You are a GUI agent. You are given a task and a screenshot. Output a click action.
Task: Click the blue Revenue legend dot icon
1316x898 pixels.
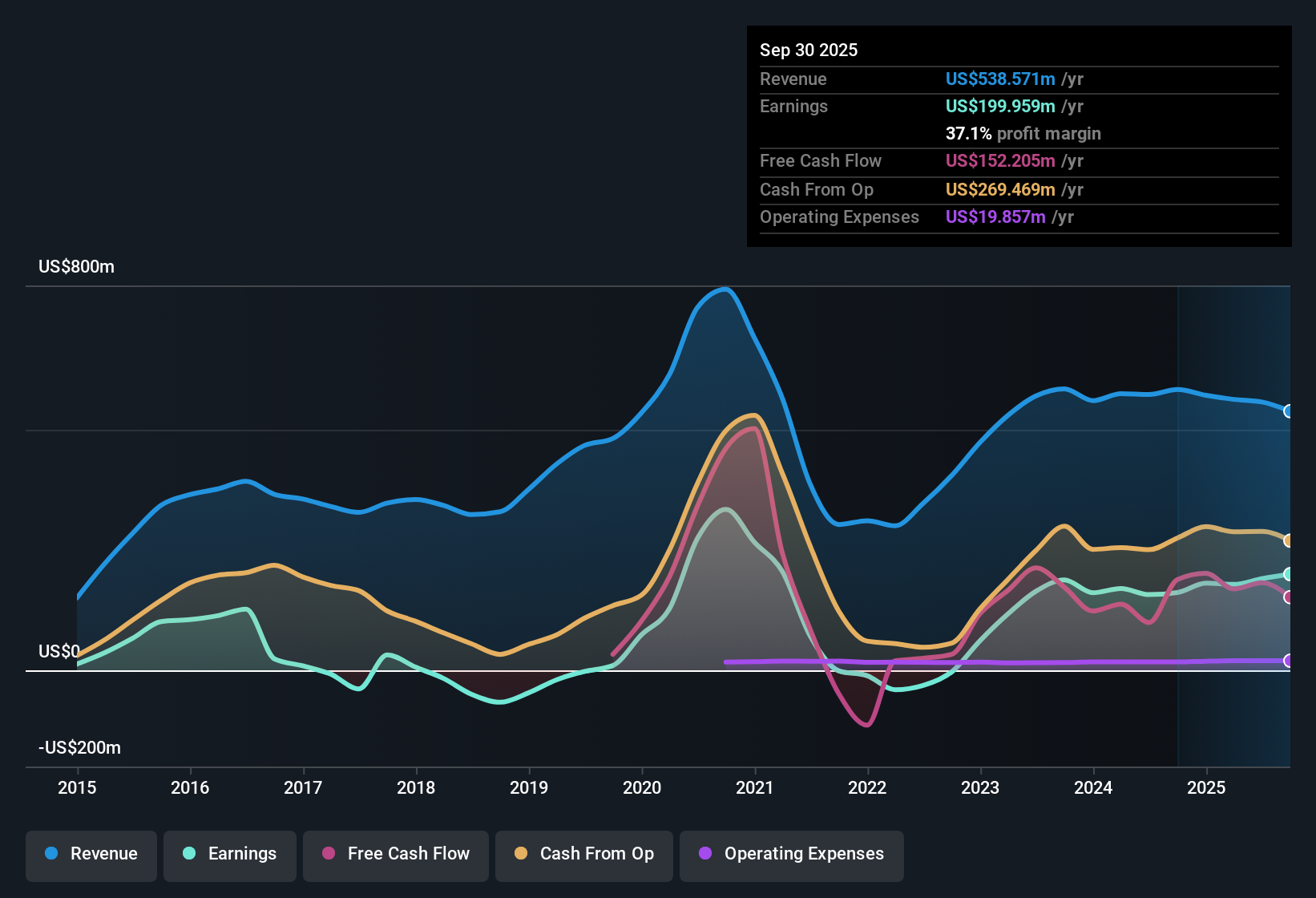[51, 854]
